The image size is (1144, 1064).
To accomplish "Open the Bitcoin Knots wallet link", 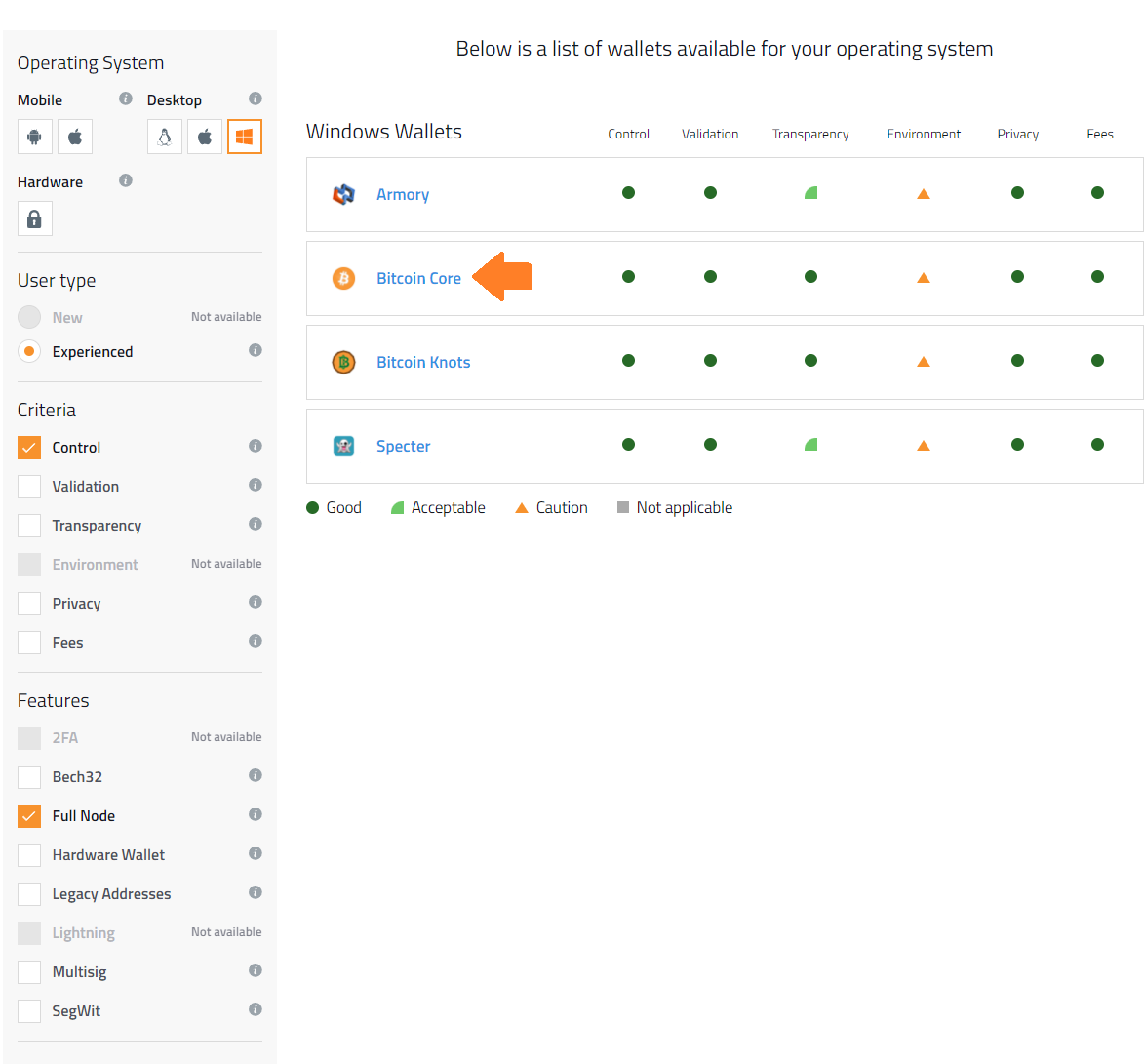I will 423,362.
